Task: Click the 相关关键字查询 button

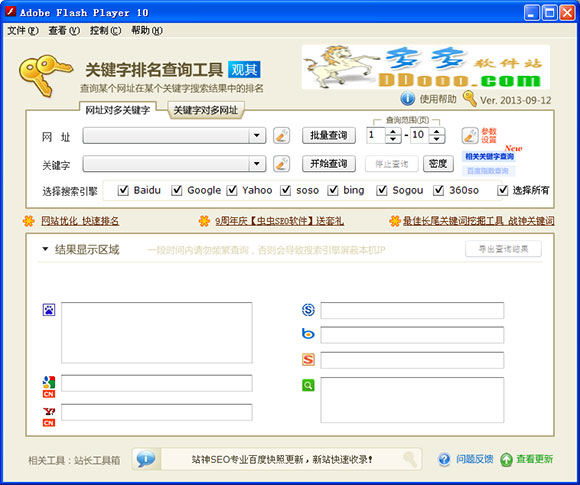Action: [489, 156]
